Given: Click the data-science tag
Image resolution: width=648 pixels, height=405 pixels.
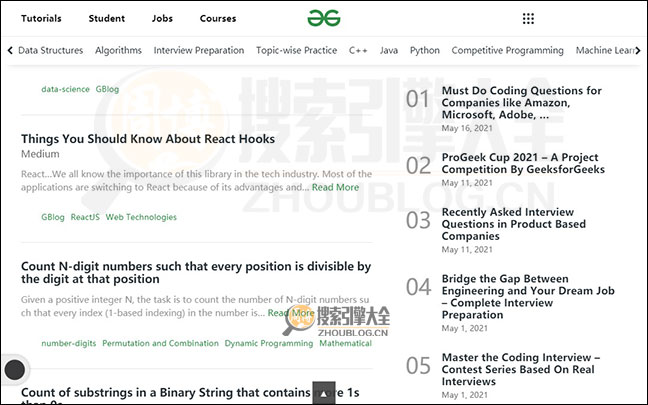Looking at the screenshot, I should point(65,89).
